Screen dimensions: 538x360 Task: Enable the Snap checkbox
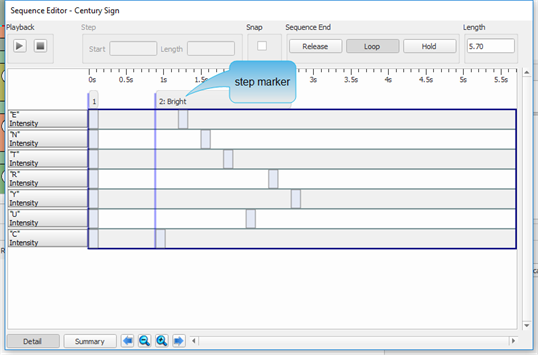click(x=262, y=46)
